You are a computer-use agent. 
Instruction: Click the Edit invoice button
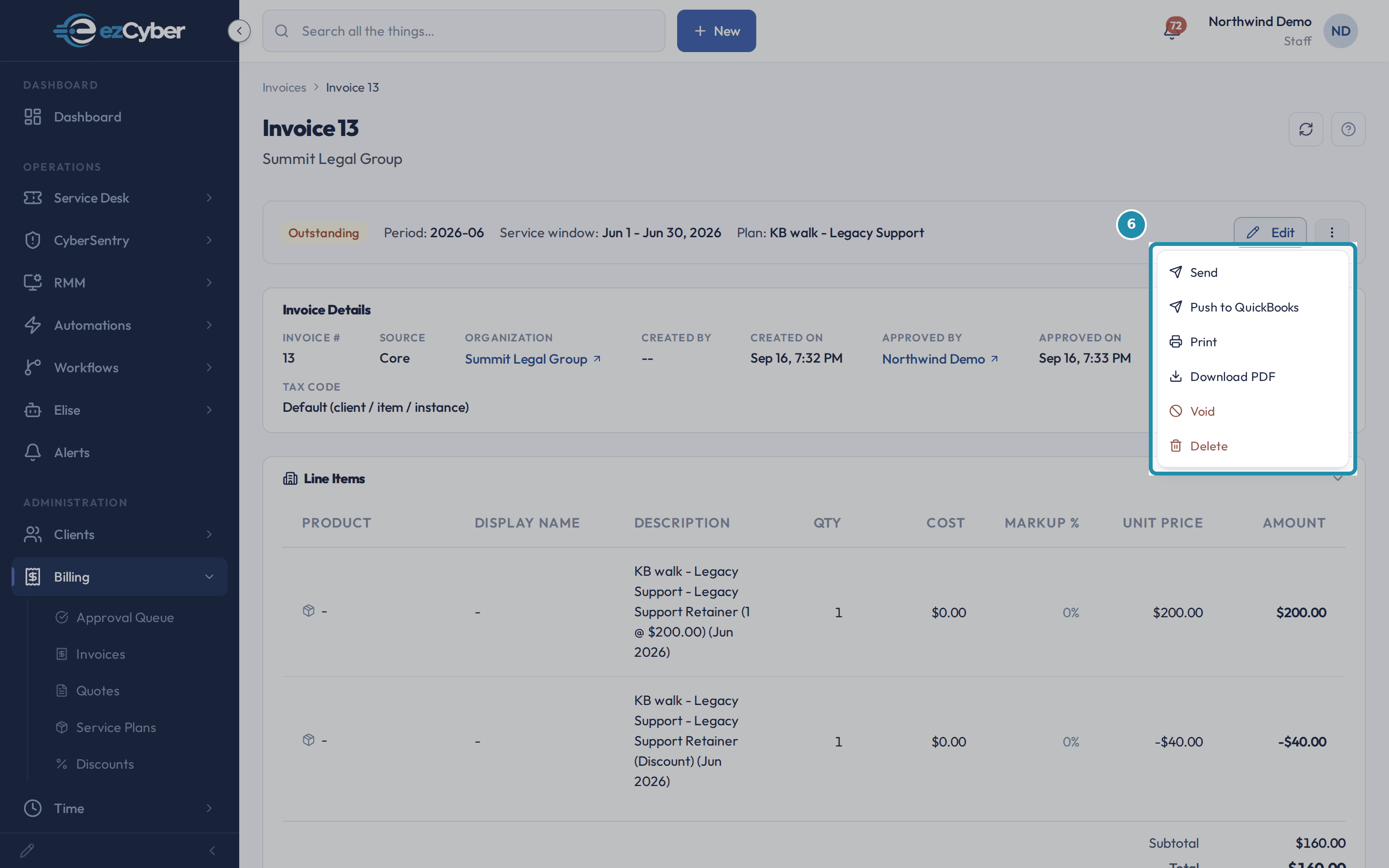(1269, 232)
